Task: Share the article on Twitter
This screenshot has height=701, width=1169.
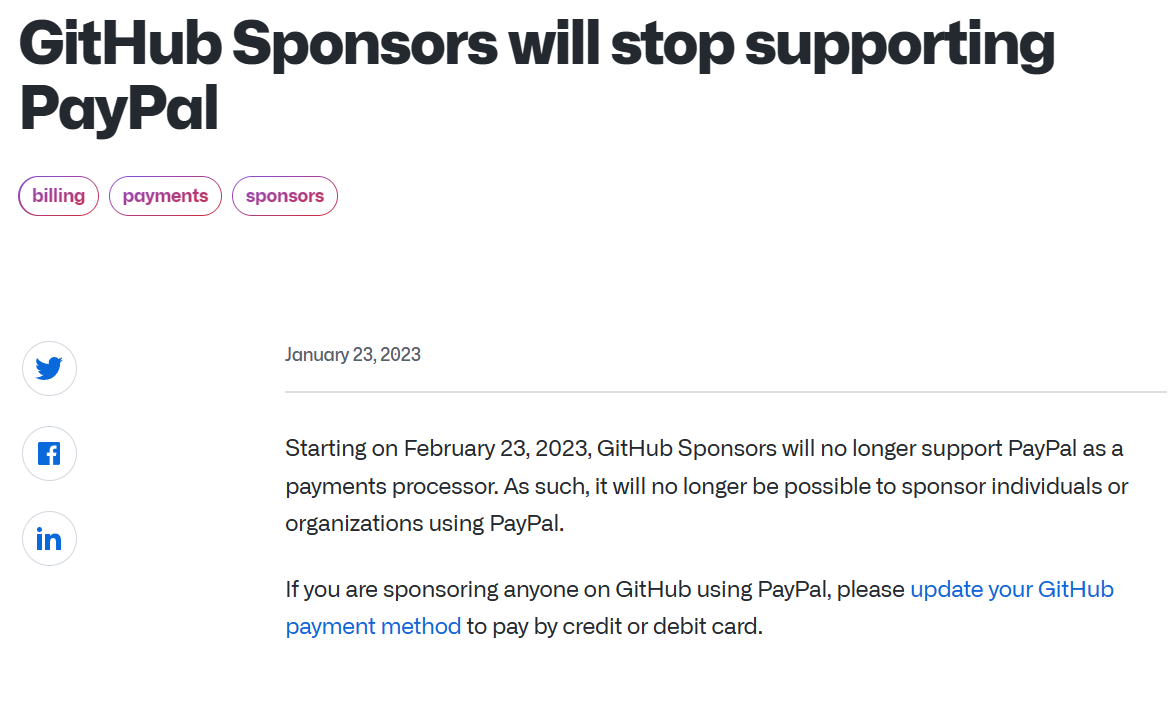Action: 49,368
